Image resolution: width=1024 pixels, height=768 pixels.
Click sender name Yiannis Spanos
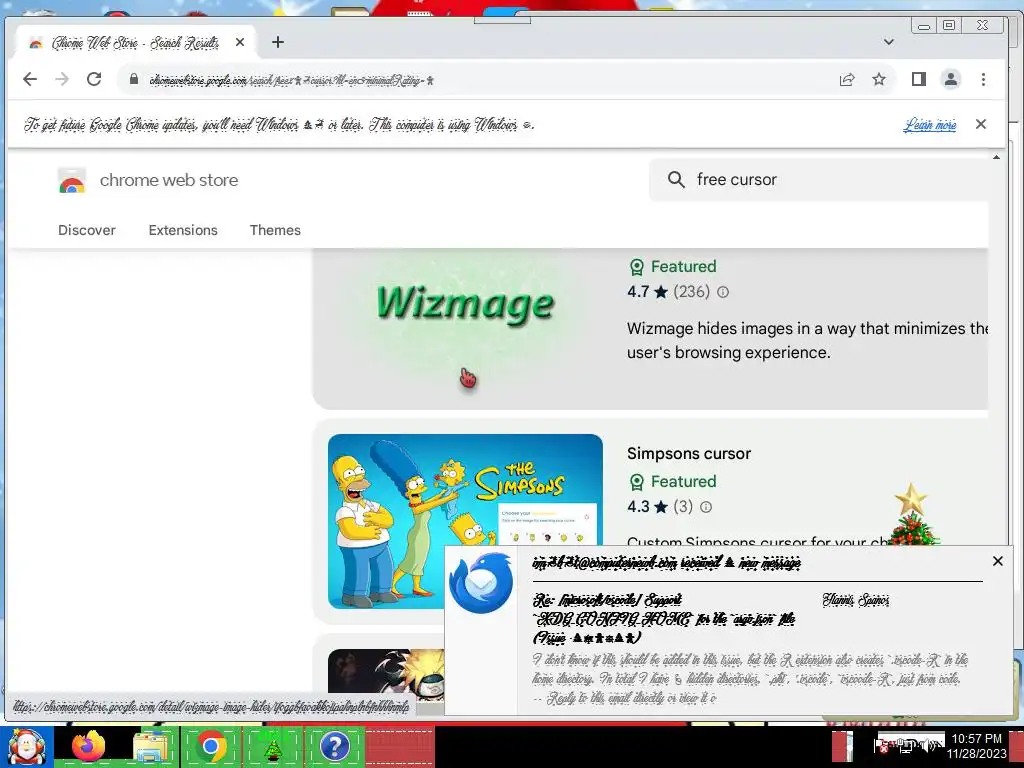[856, 600]
